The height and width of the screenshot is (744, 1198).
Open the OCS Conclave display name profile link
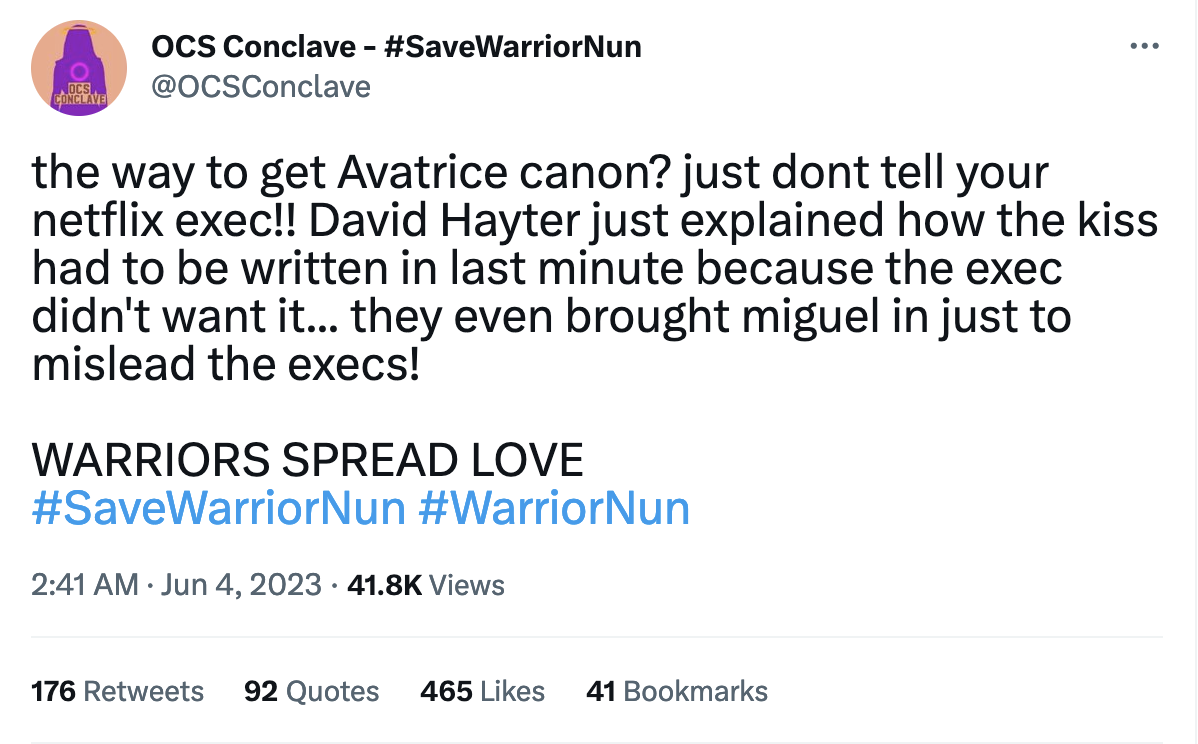click(x=396, y=46)
